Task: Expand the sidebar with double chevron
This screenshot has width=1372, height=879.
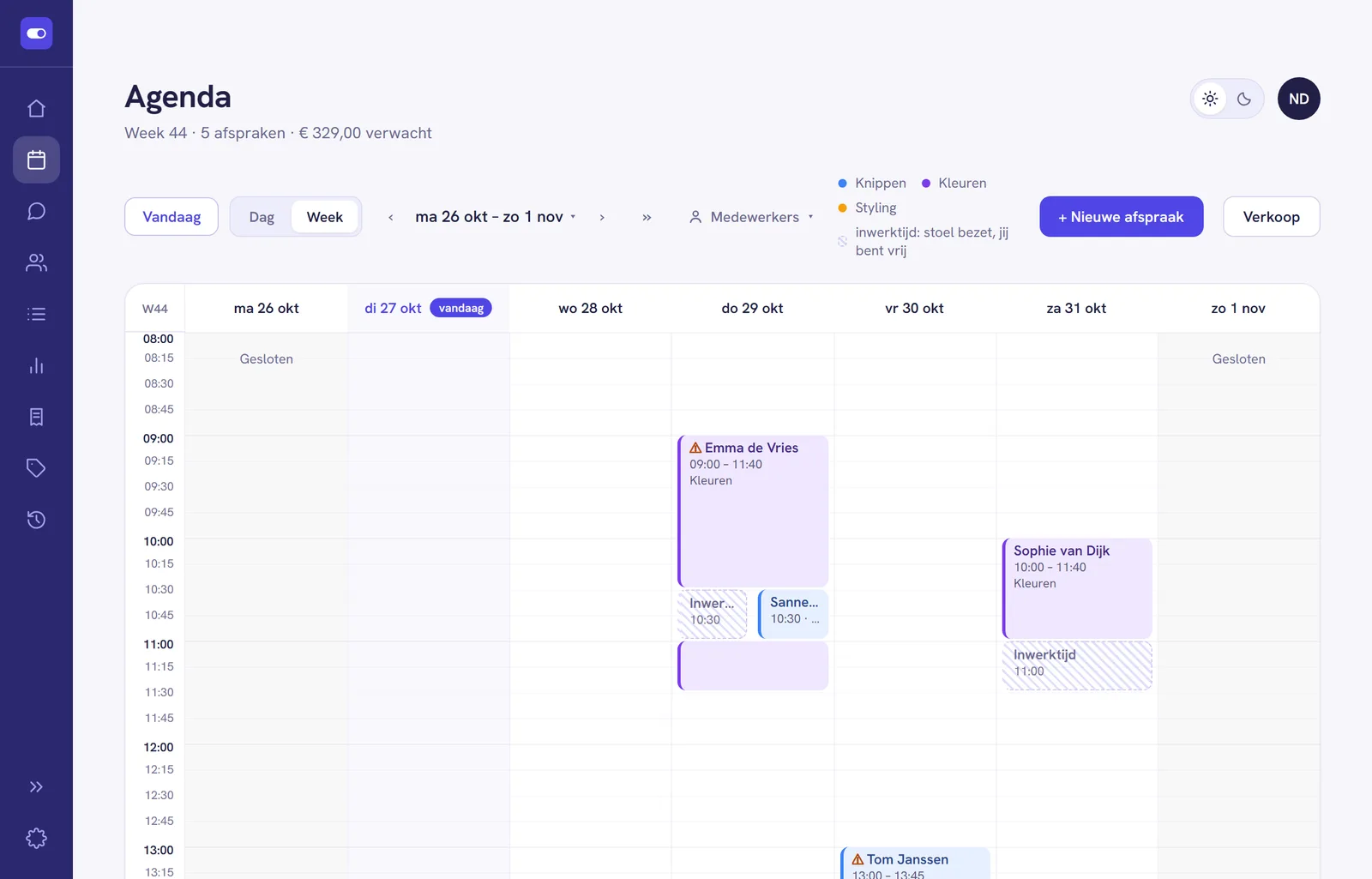Action: point(36,786)
